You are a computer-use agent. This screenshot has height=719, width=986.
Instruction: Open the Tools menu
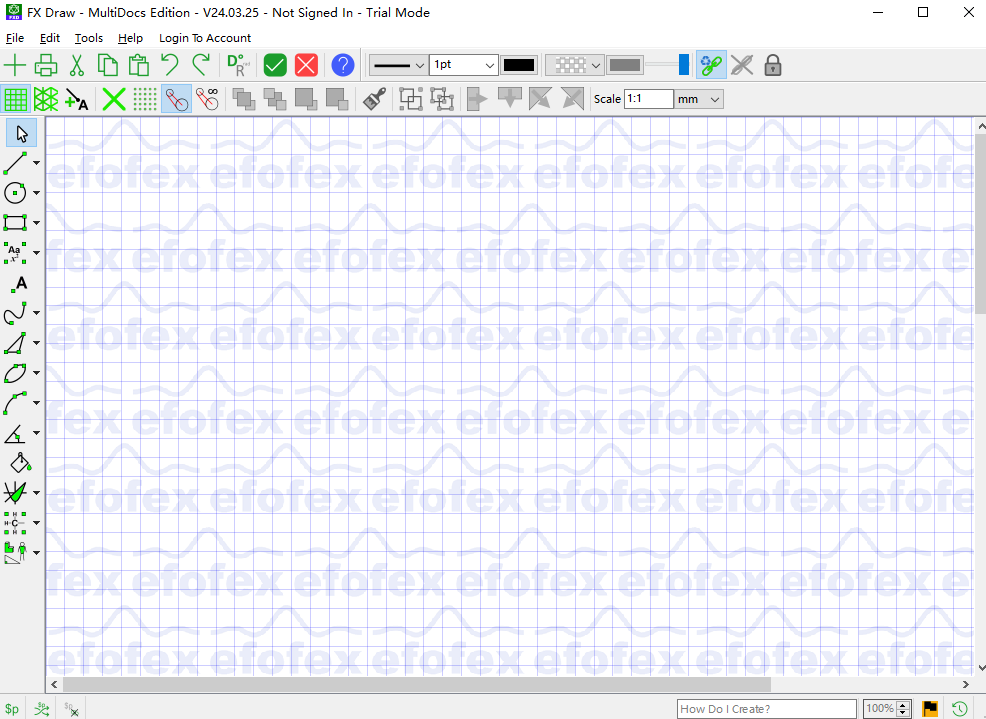click(x=89, y=38)
